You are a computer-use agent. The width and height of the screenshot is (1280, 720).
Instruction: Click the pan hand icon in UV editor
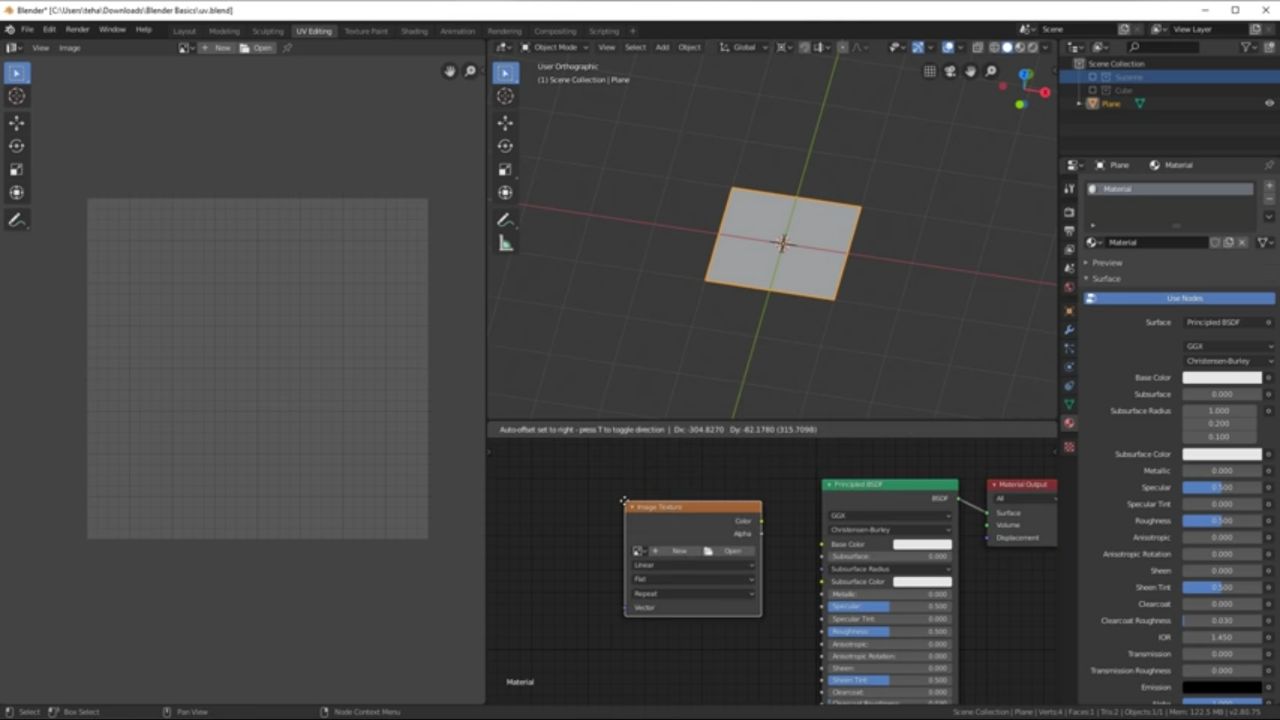coord(450,71)
